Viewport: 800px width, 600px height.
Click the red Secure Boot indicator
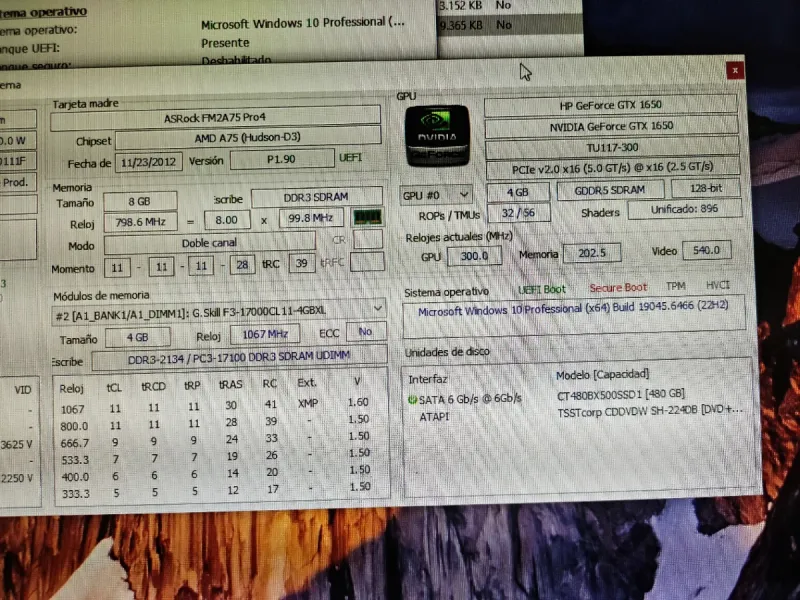point(618,287)
